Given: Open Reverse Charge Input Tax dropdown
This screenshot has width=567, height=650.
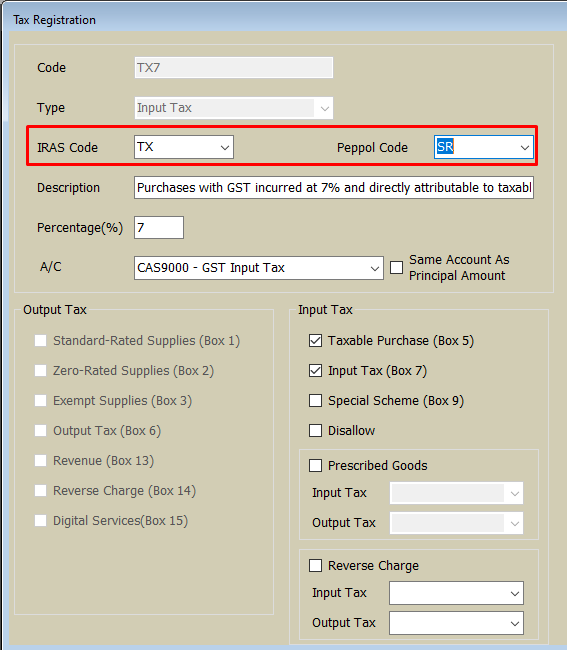Looking at the screenshot, I should 456,593.
